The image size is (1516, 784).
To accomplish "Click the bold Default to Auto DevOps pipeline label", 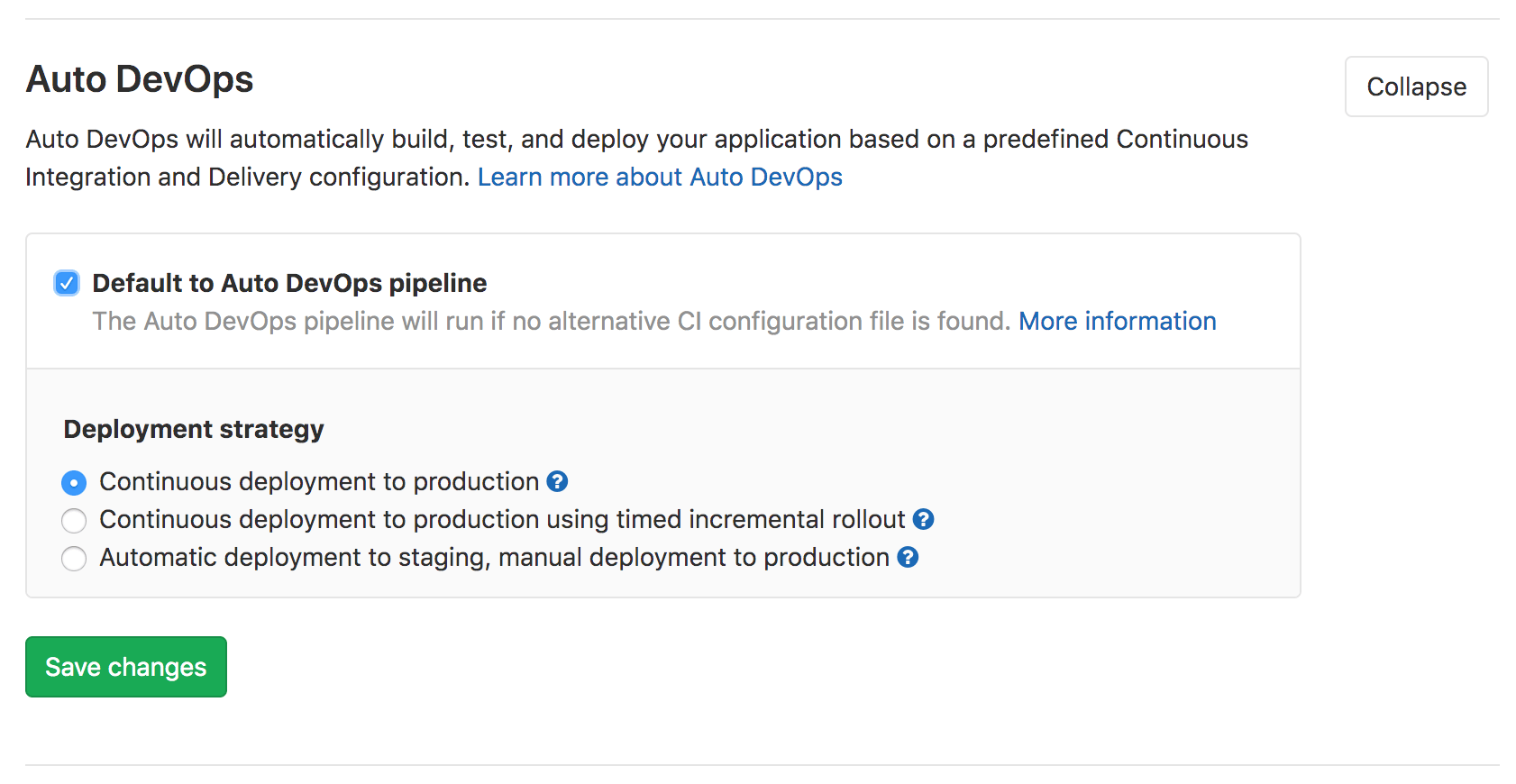I will click(289, 284).
